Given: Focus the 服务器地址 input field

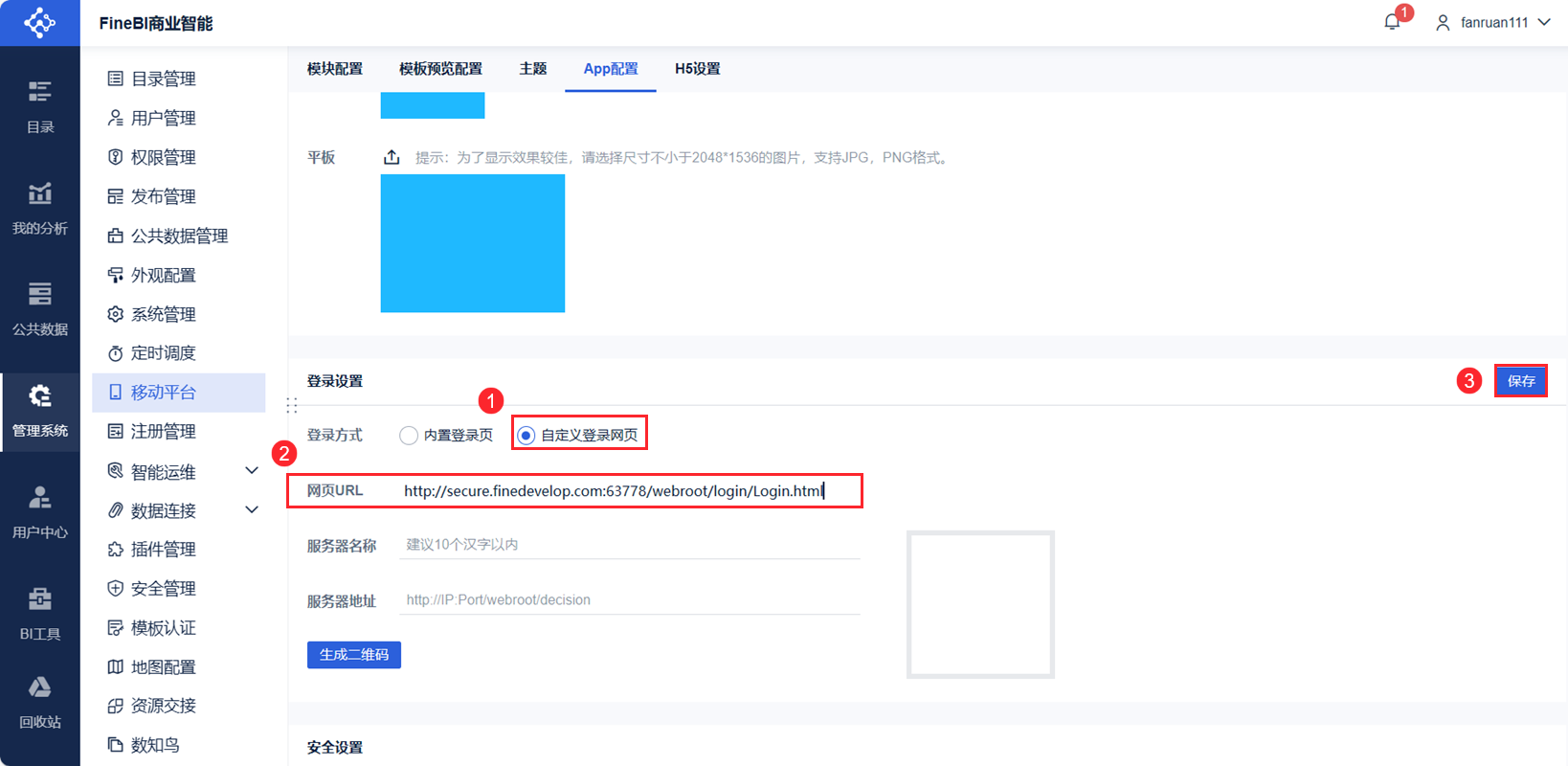Looking at the screenshot, I should (x=630, y=600).
